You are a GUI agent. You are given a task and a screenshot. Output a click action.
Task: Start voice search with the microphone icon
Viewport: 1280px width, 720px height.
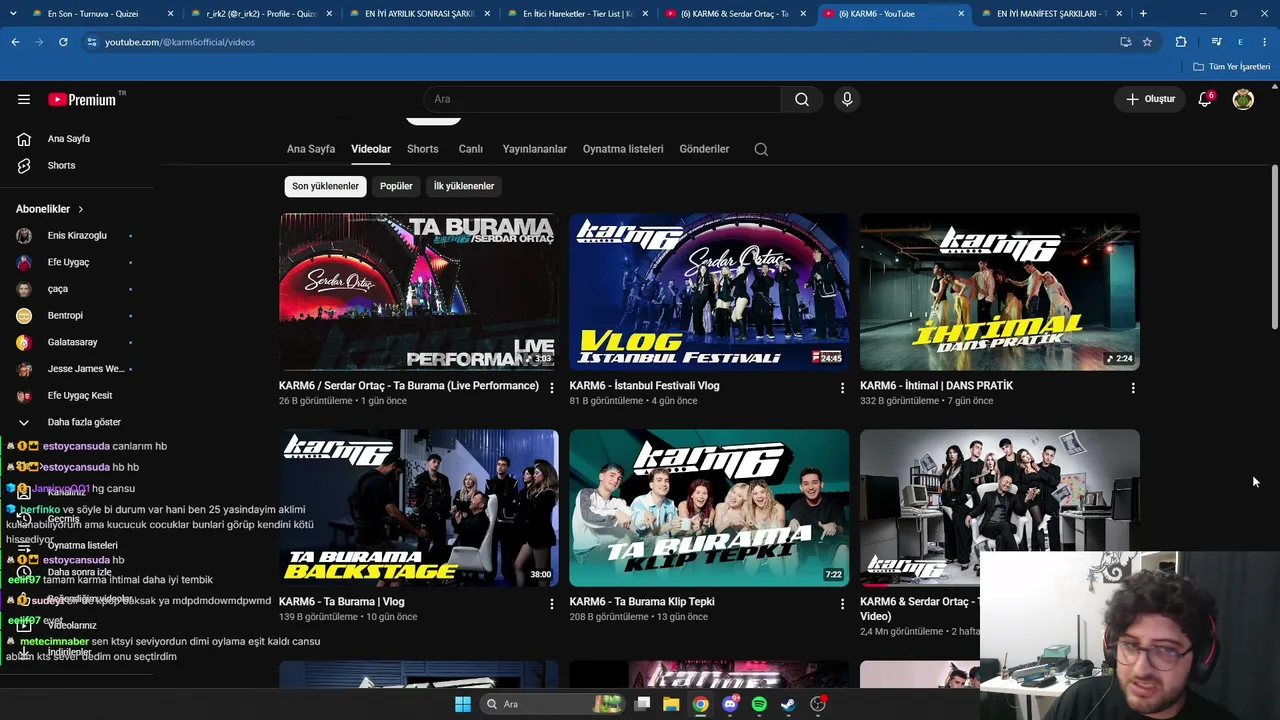tap(847, 99)
